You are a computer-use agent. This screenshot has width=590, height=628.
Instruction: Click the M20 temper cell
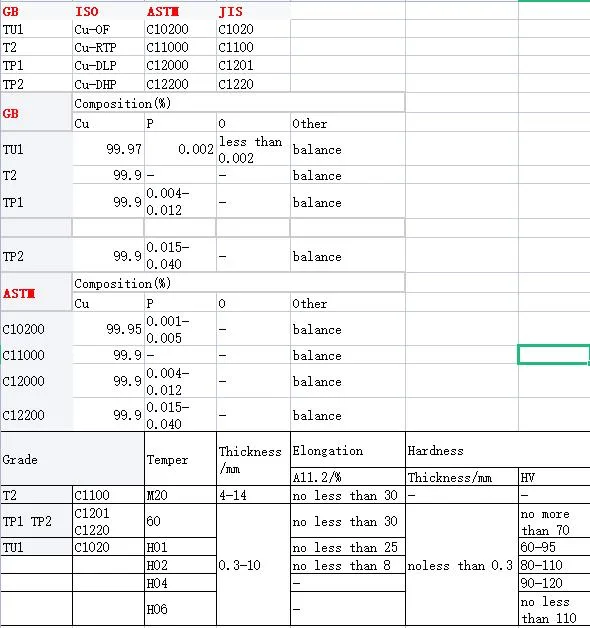coord(180,495)
